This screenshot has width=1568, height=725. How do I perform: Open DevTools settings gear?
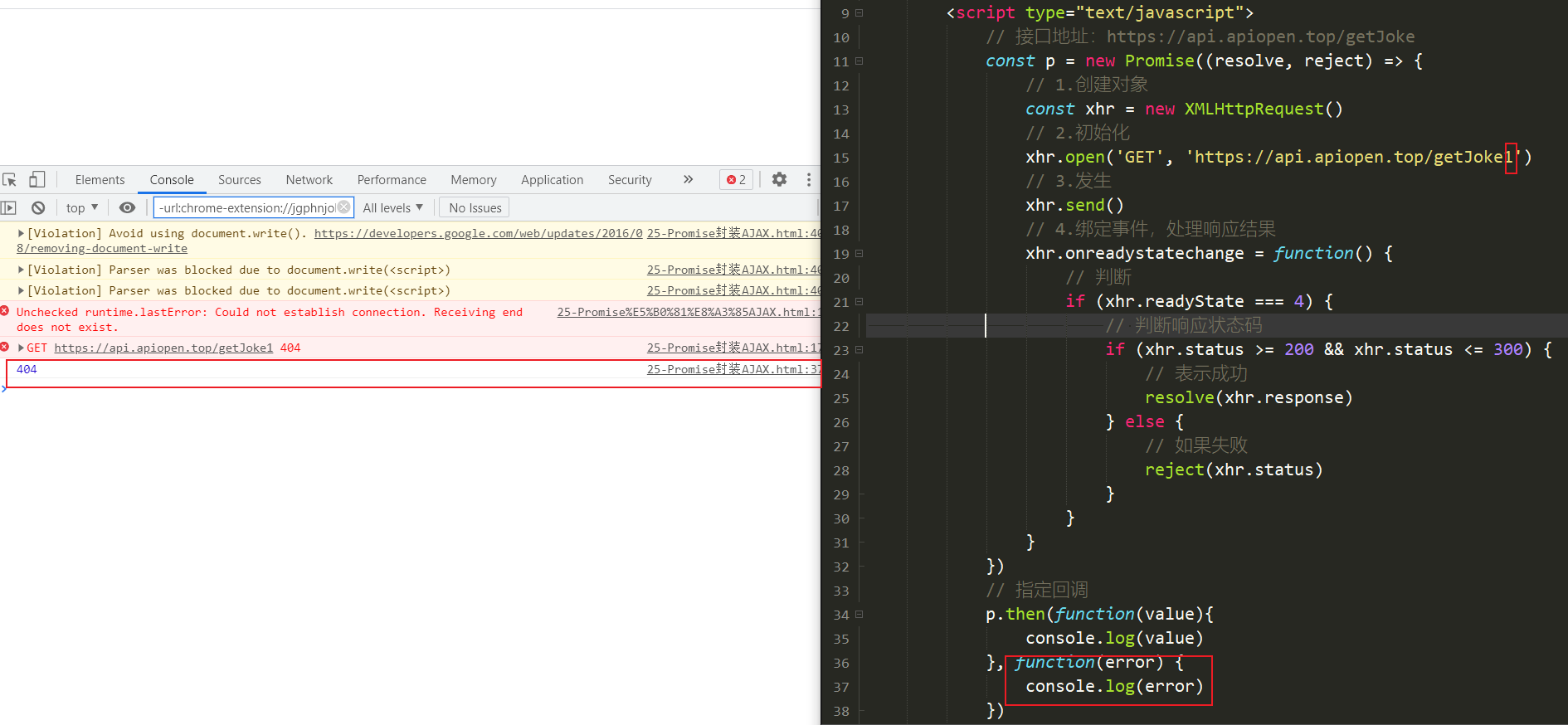coord(779,179)
